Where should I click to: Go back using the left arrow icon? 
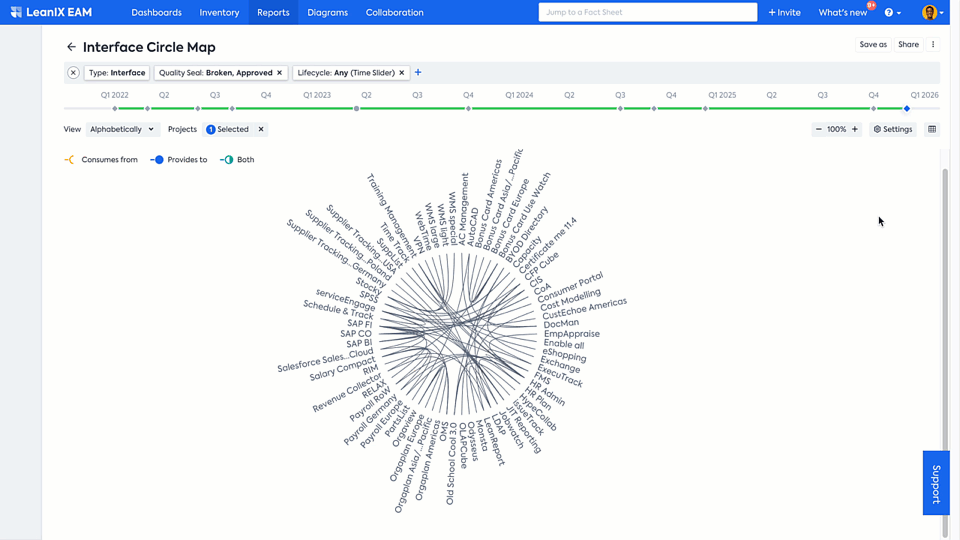point(71,47)
